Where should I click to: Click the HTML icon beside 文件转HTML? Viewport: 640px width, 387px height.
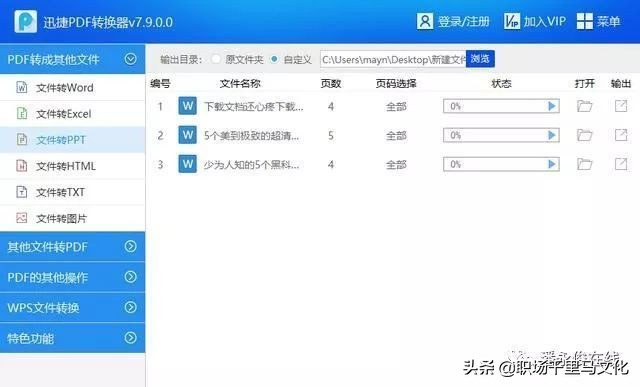pyautogui.click(x=22, y=166)
